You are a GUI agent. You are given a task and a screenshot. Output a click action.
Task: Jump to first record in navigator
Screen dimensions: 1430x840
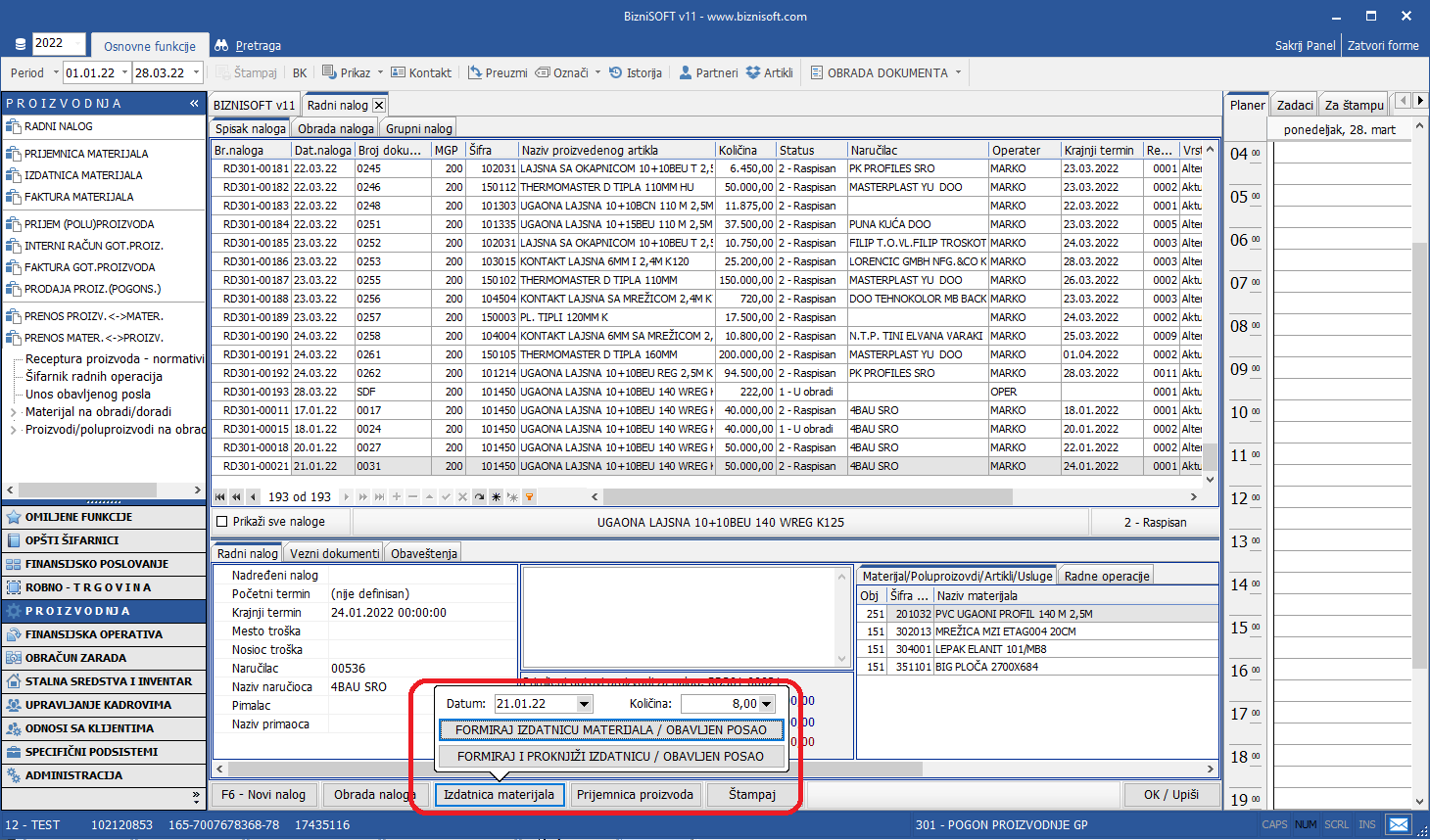220,497
